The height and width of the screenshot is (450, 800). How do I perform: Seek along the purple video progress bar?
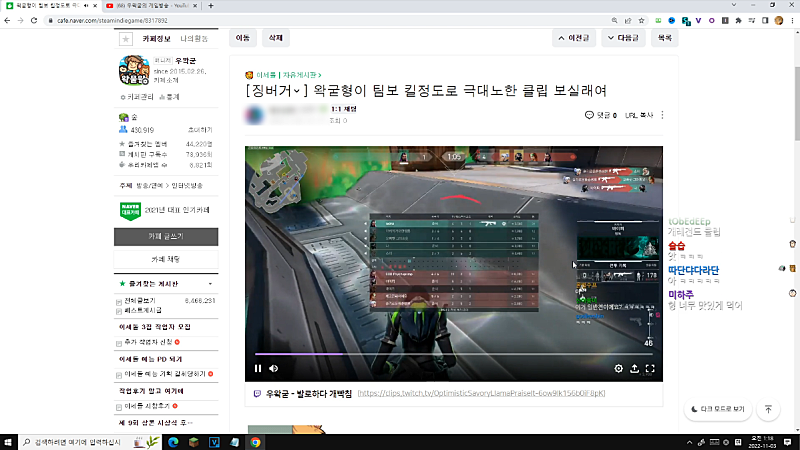point(454,354)
